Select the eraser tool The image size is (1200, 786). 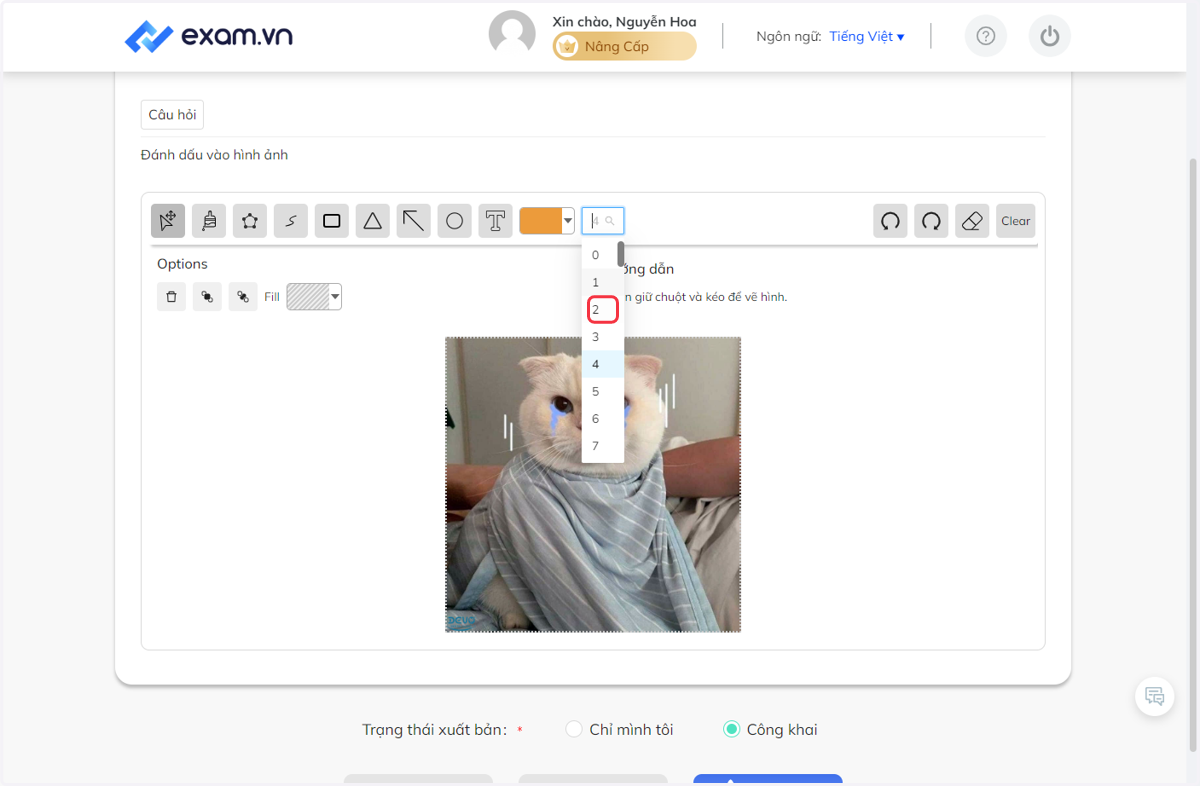[x=972, y=221]
